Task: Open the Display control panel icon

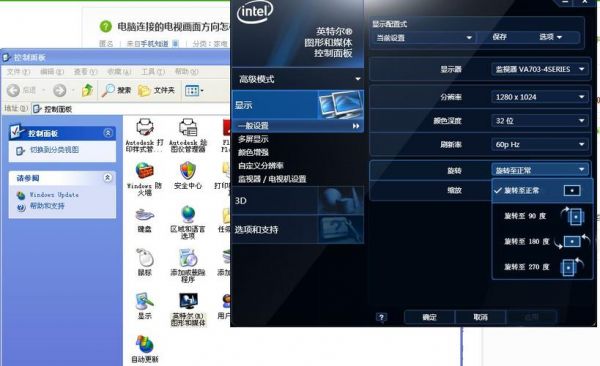Action: pyautogui.click(x=145, y=306)
